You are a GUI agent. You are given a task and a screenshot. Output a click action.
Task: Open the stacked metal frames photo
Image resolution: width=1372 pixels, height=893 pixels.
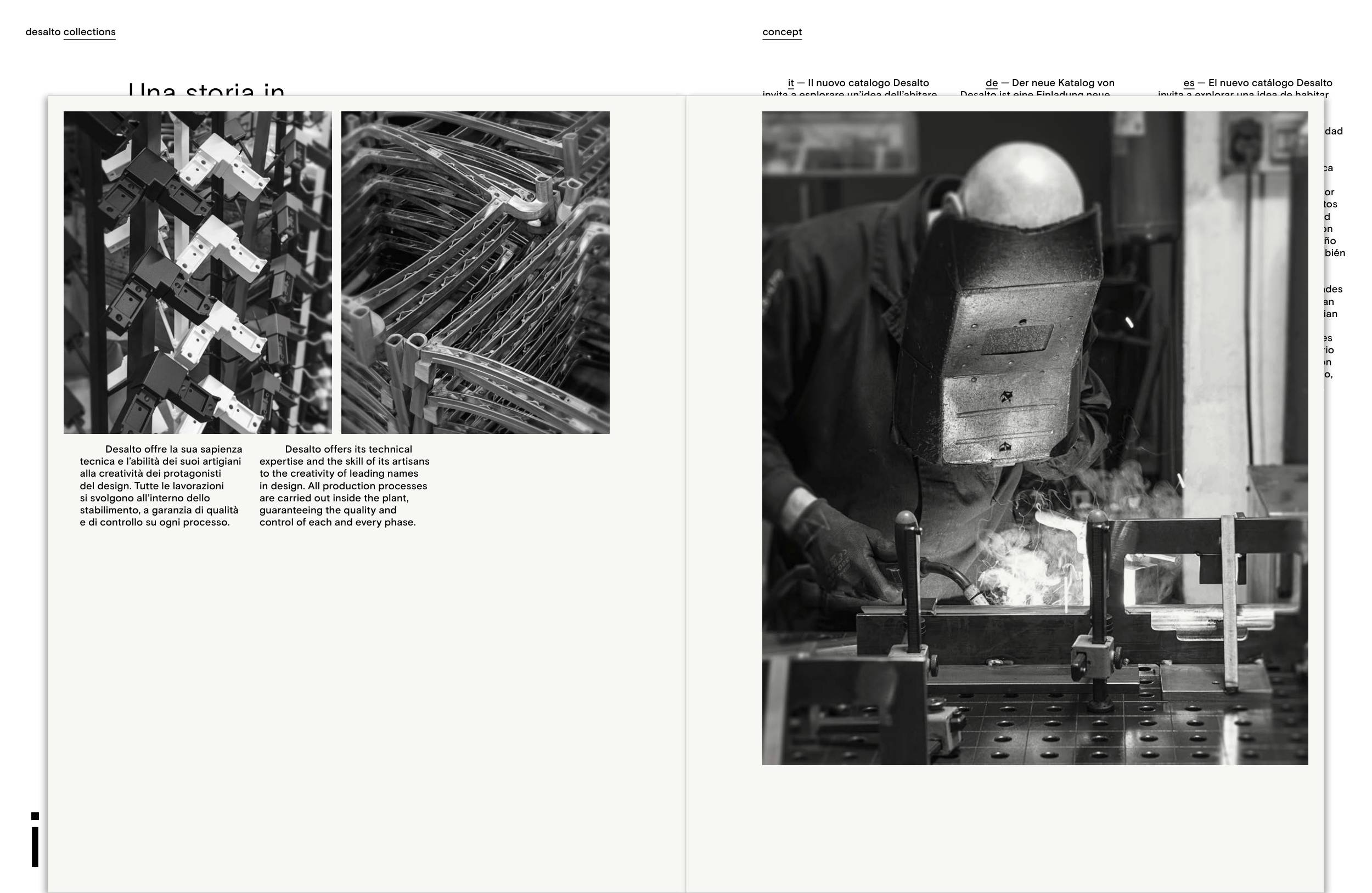click(x=475, y=272)
